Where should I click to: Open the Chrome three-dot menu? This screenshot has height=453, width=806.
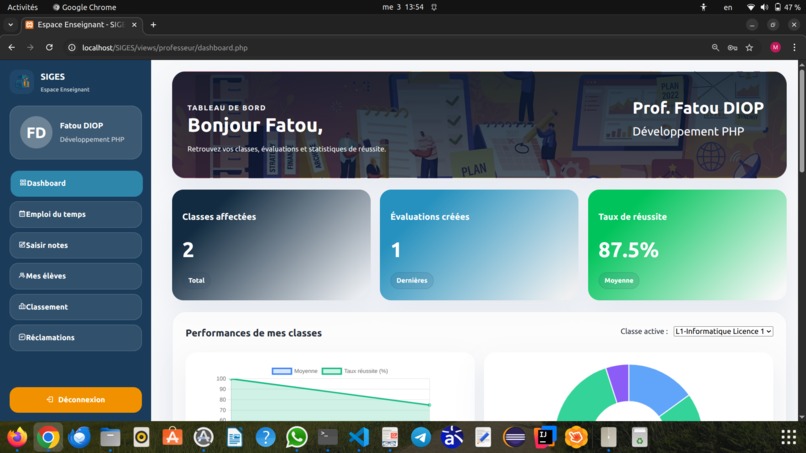pos(794,47)
